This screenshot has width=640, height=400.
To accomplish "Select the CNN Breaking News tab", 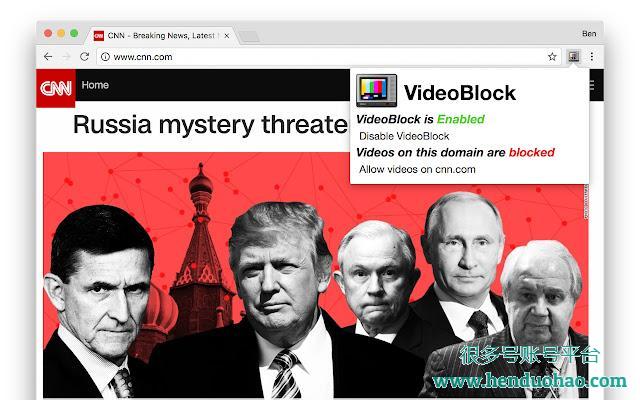I will pyautogui.click(x=160, y=36).
